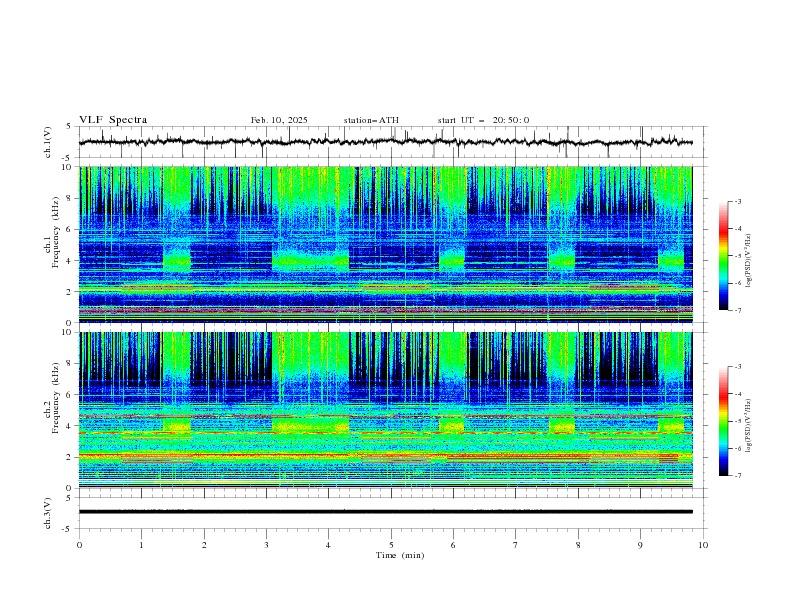Viewport: 792px width, 612px height.
Task: Select the date 'Feb. 10, 2025'
Action: point(279,120)
